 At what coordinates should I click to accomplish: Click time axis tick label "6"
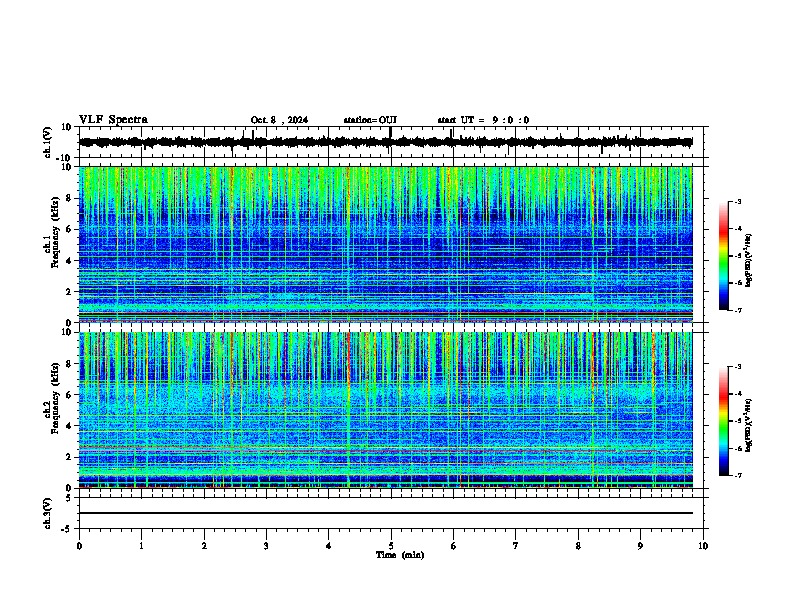pyautogui.click(x=454, y=546)
